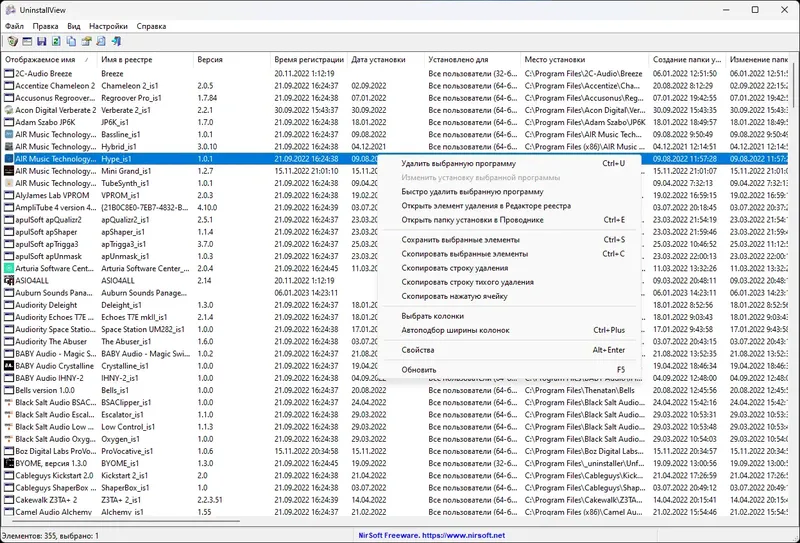
Task: Open the Справка menu
Action: [x=151, y=26]
